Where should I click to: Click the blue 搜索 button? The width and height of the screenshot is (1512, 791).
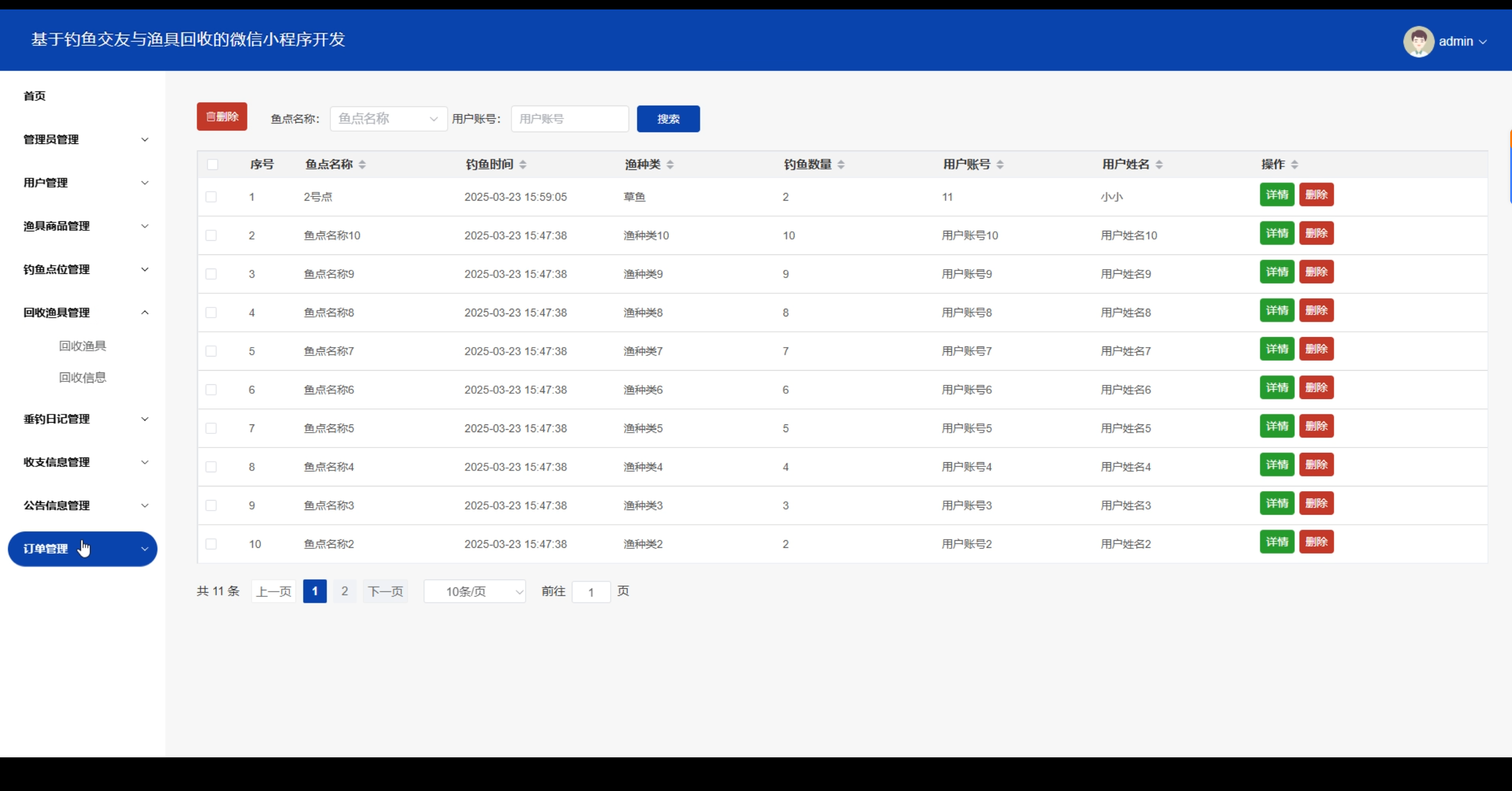668,119
